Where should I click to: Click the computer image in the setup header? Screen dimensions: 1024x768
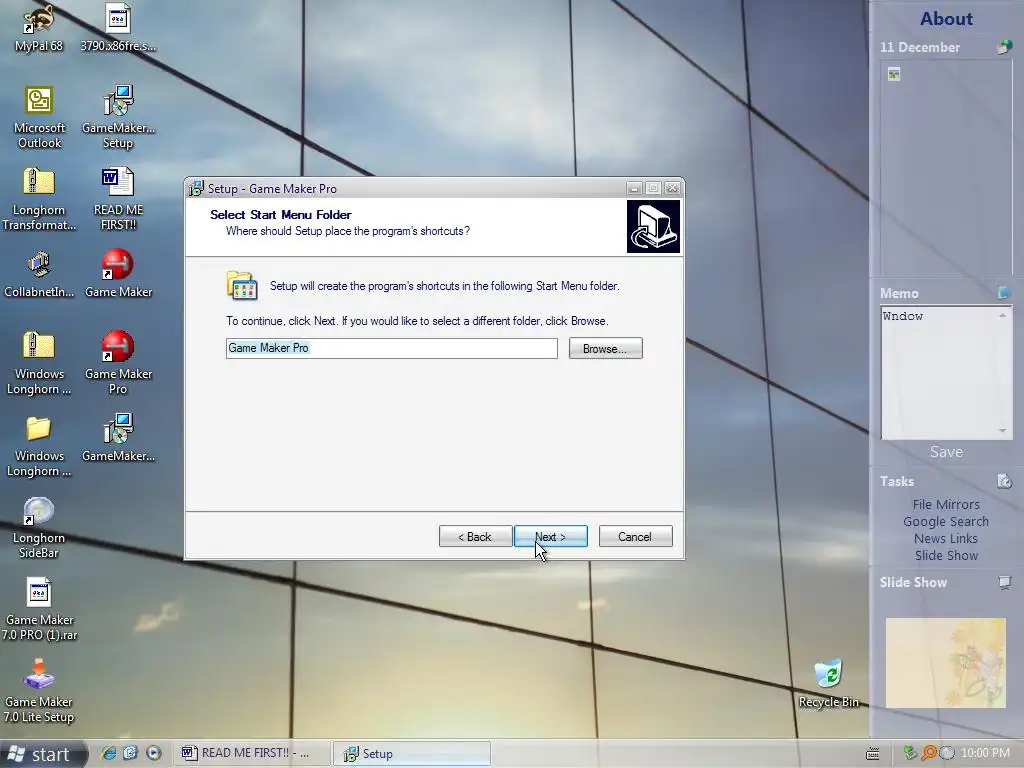click(653, 226)
